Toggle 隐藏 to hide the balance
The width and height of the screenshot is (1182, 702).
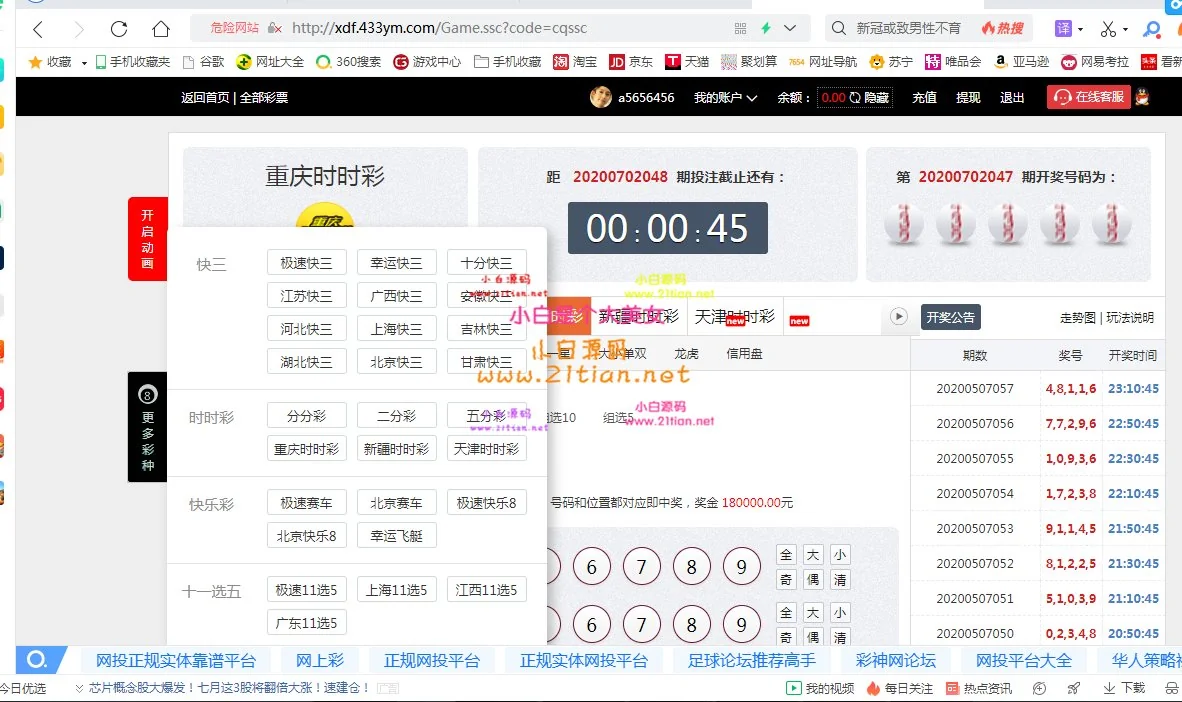[x=869, y=98]
